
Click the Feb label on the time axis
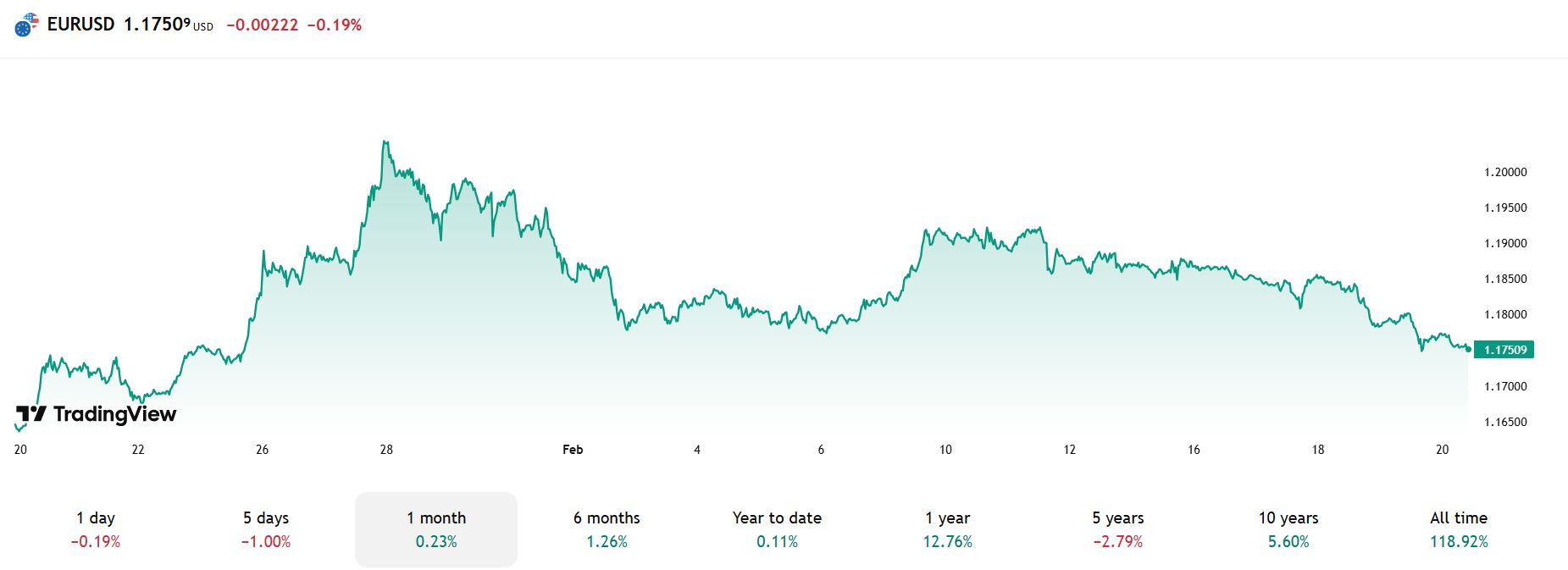(x=573, y=450)
